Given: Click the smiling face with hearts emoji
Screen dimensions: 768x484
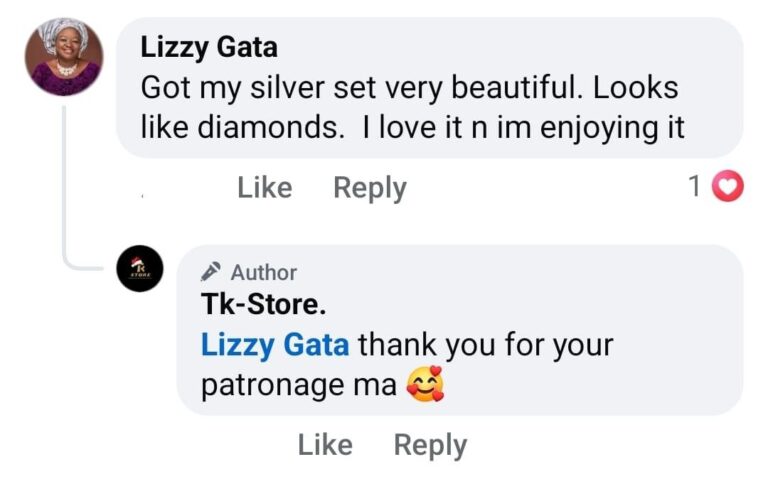Looking at the screenshot, I should click(x=425, y=385).
